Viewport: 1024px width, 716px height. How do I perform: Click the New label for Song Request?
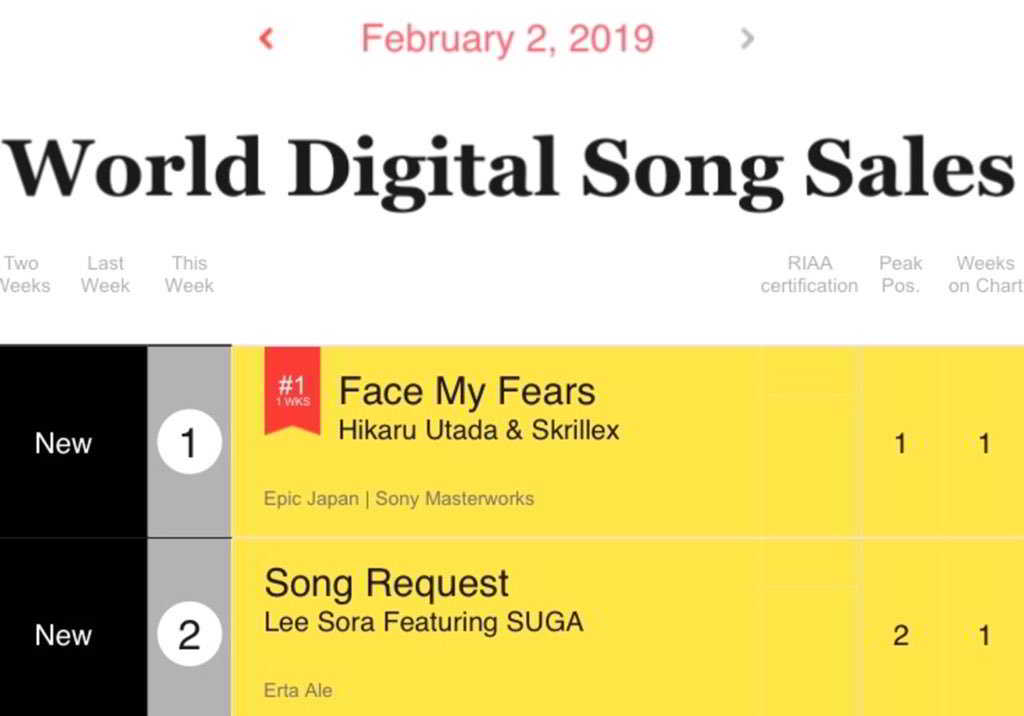[63, 635]
